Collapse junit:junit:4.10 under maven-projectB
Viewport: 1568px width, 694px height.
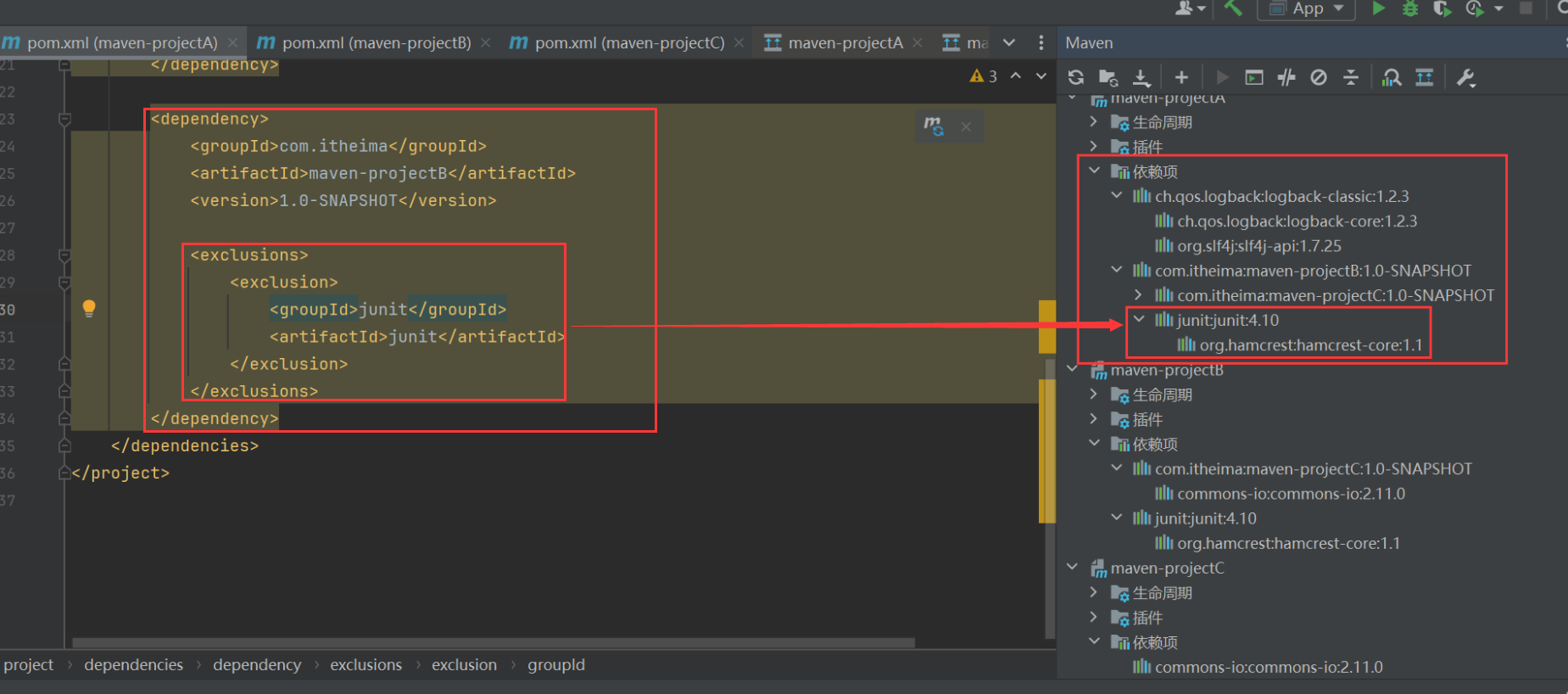[1117, 518]
